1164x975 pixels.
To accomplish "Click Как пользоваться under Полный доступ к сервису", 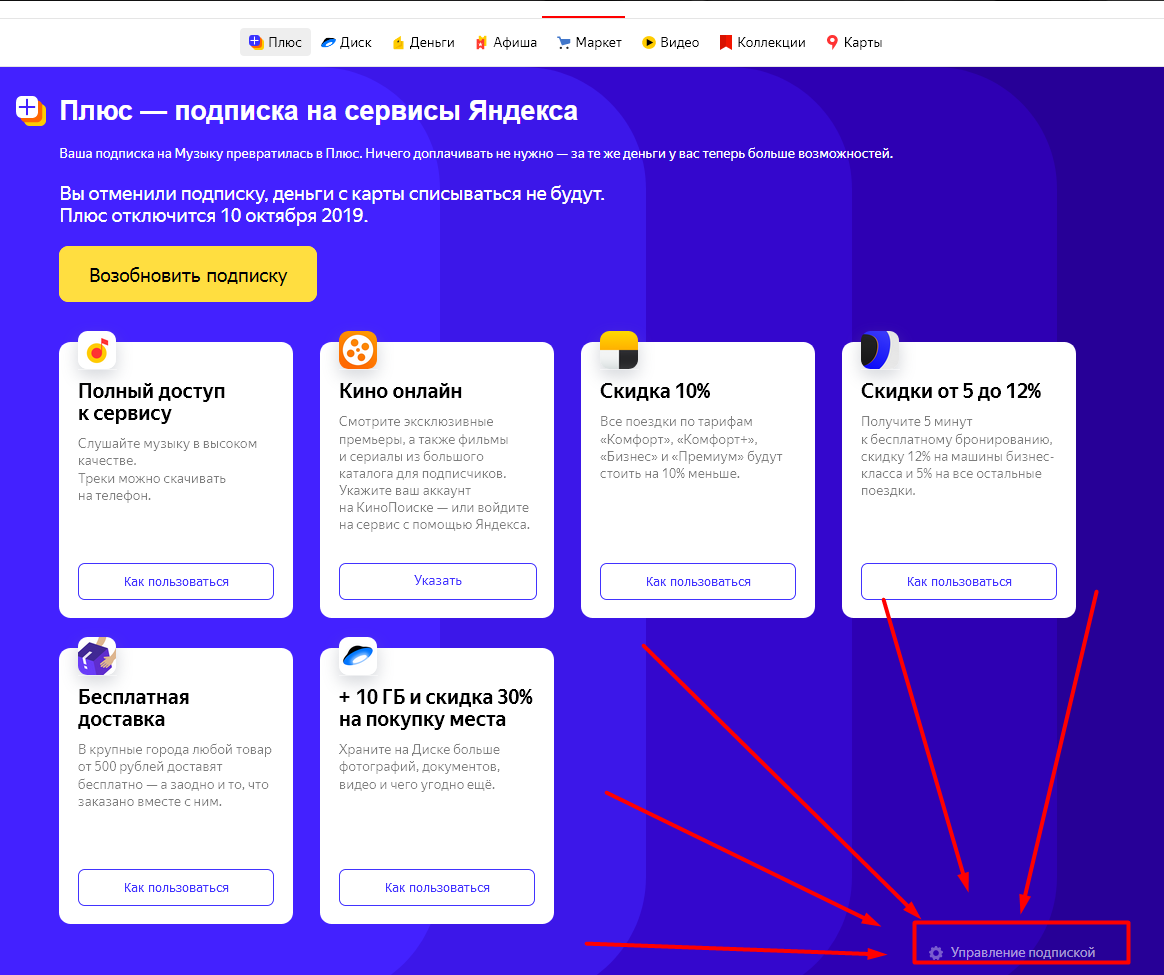I will [176, 581].
